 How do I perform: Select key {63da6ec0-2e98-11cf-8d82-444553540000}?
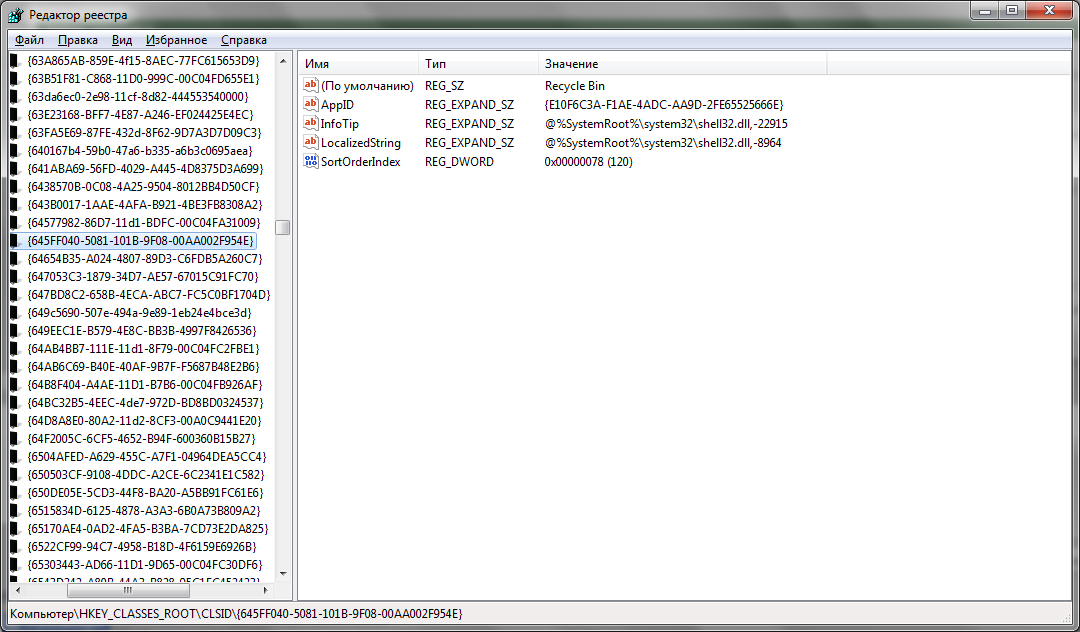point(138,96)
